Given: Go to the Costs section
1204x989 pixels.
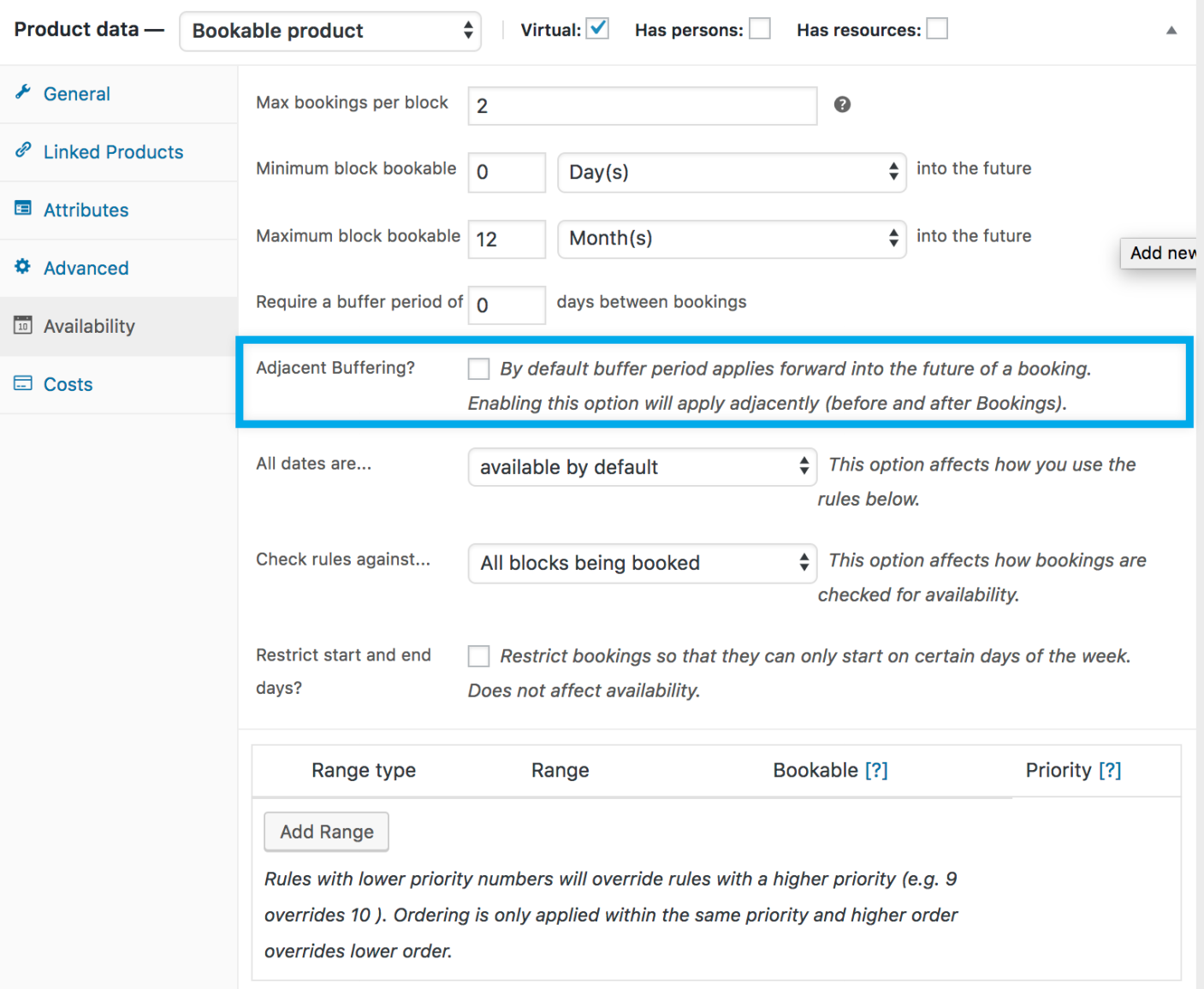Looking at the screenshot, I should point(68,383).
